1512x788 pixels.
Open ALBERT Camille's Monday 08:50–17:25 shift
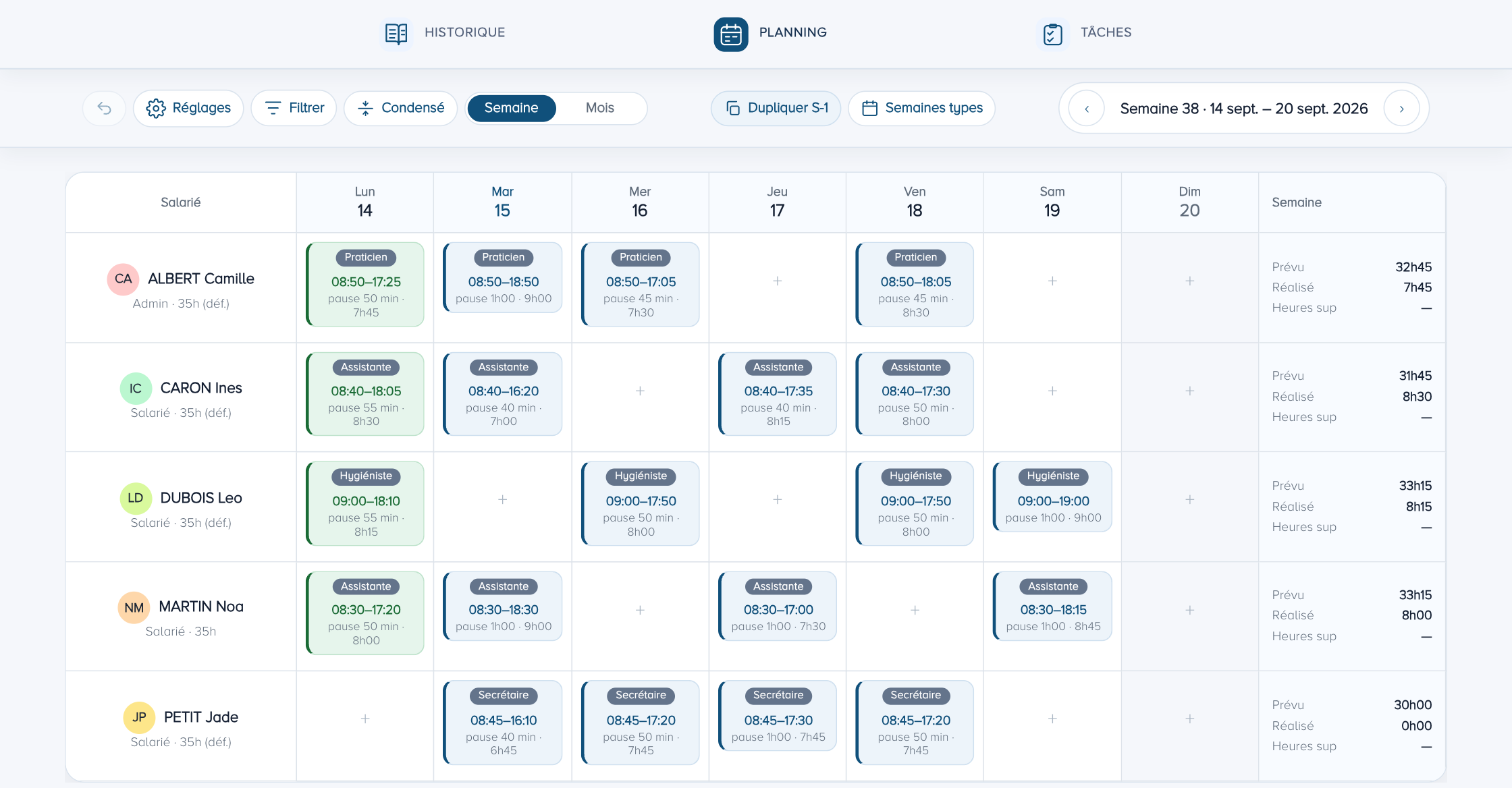click(365, 284)
